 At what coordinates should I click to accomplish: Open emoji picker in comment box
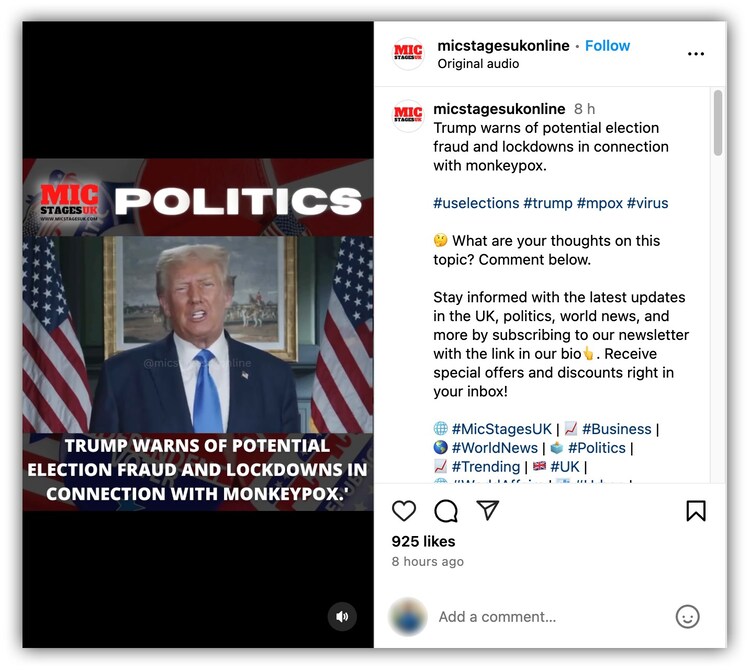tap(687, 616)
